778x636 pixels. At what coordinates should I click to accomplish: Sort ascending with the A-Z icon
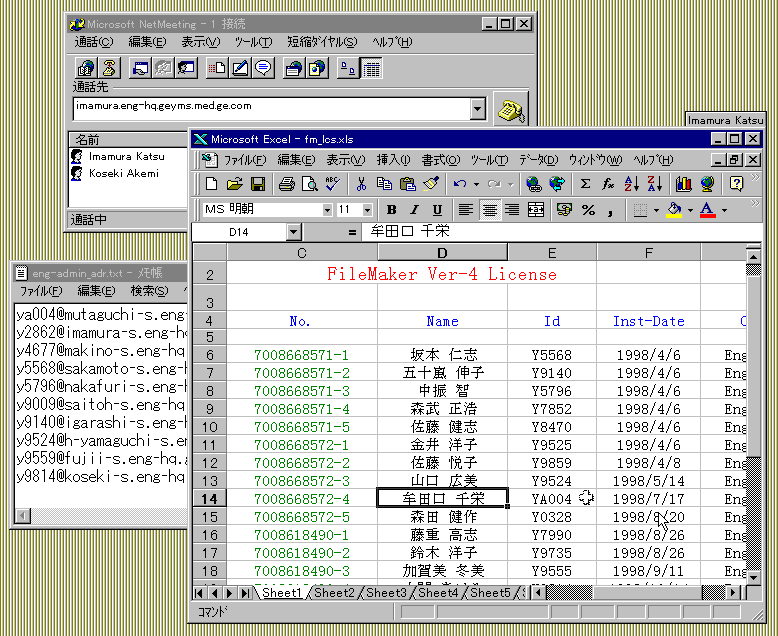(632, 184)
